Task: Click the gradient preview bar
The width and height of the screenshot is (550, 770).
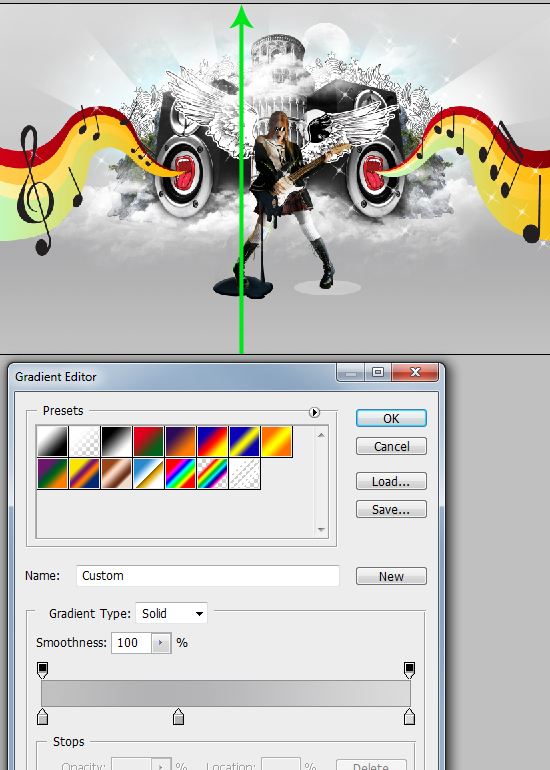Action: pyautogui.click(x=226, y=693)
